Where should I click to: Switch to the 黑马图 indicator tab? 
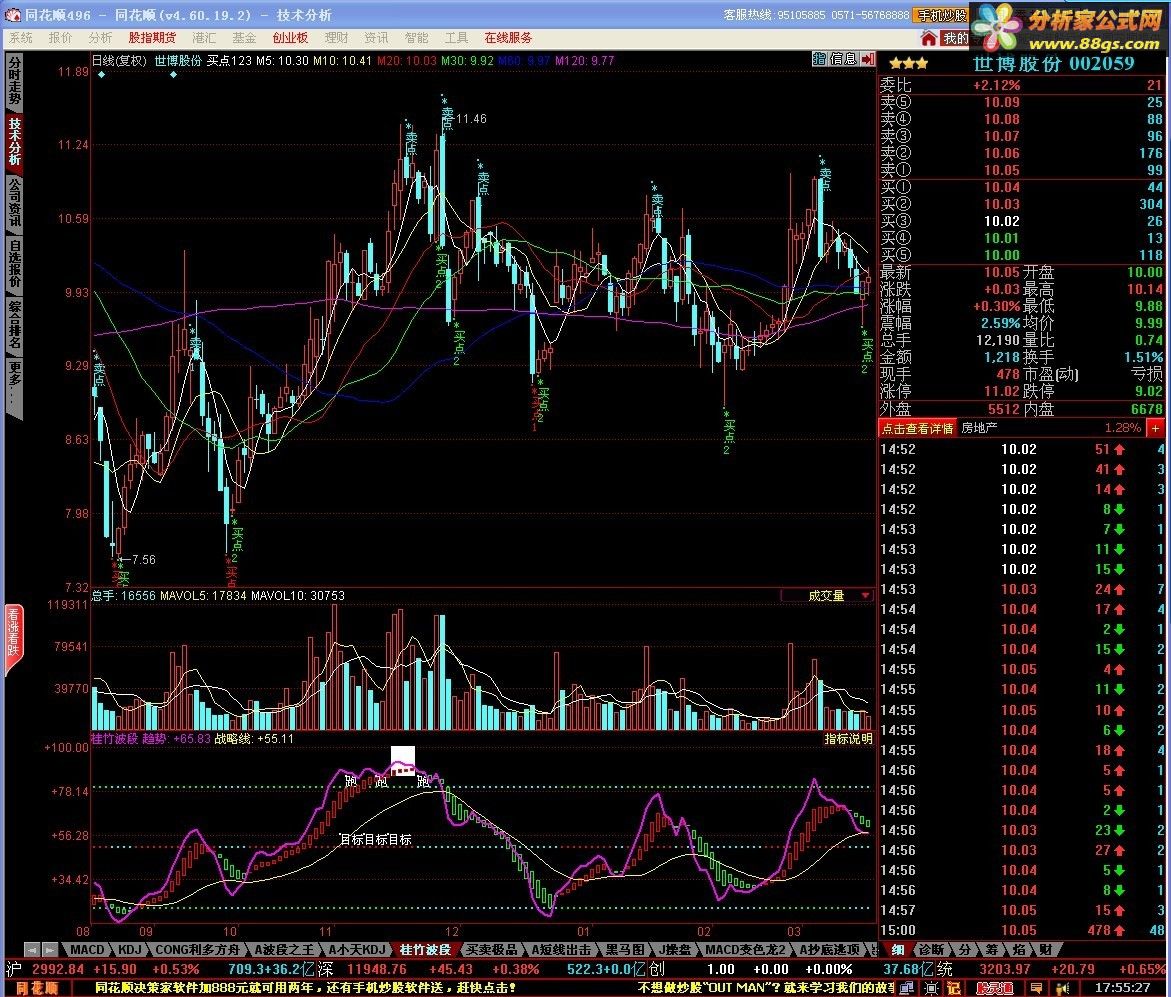[x=625, y=949]
